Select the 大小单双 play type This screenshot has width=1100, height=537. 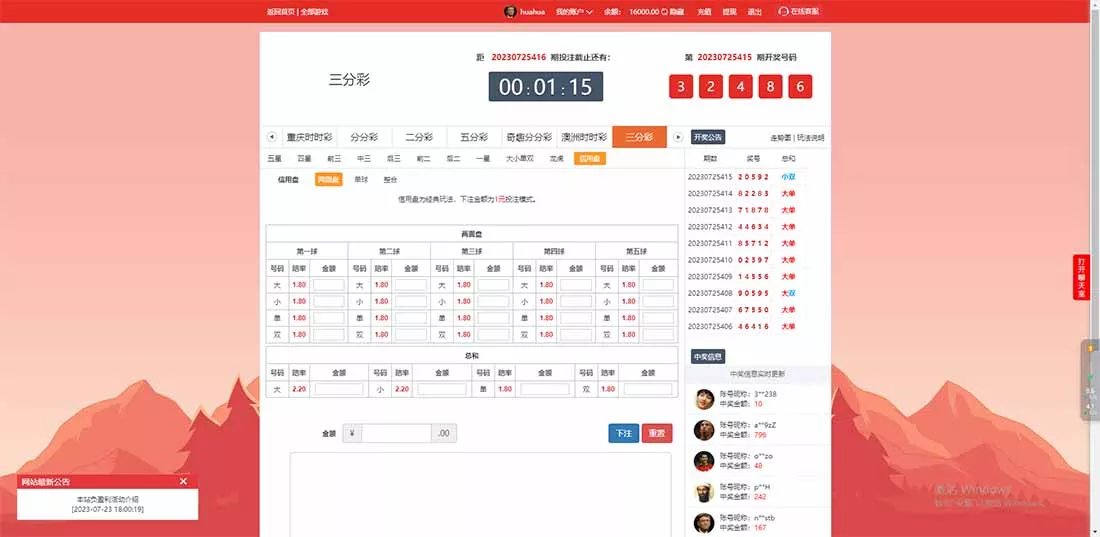point(519,158)
